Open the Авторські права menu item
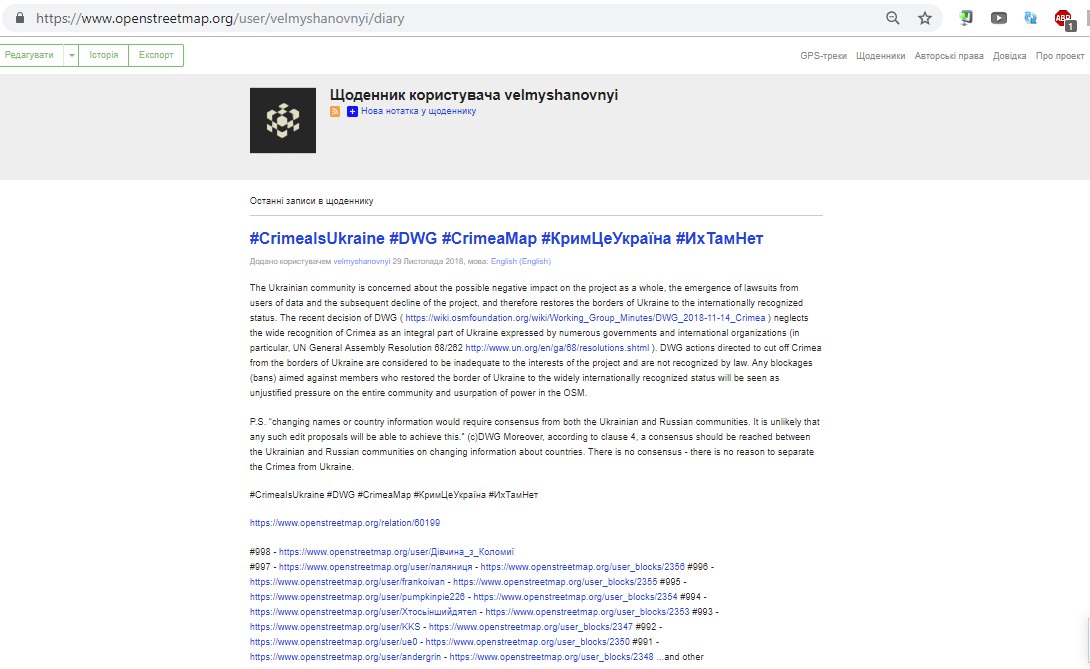The image size is (1090, 669). tap(949, 56)
